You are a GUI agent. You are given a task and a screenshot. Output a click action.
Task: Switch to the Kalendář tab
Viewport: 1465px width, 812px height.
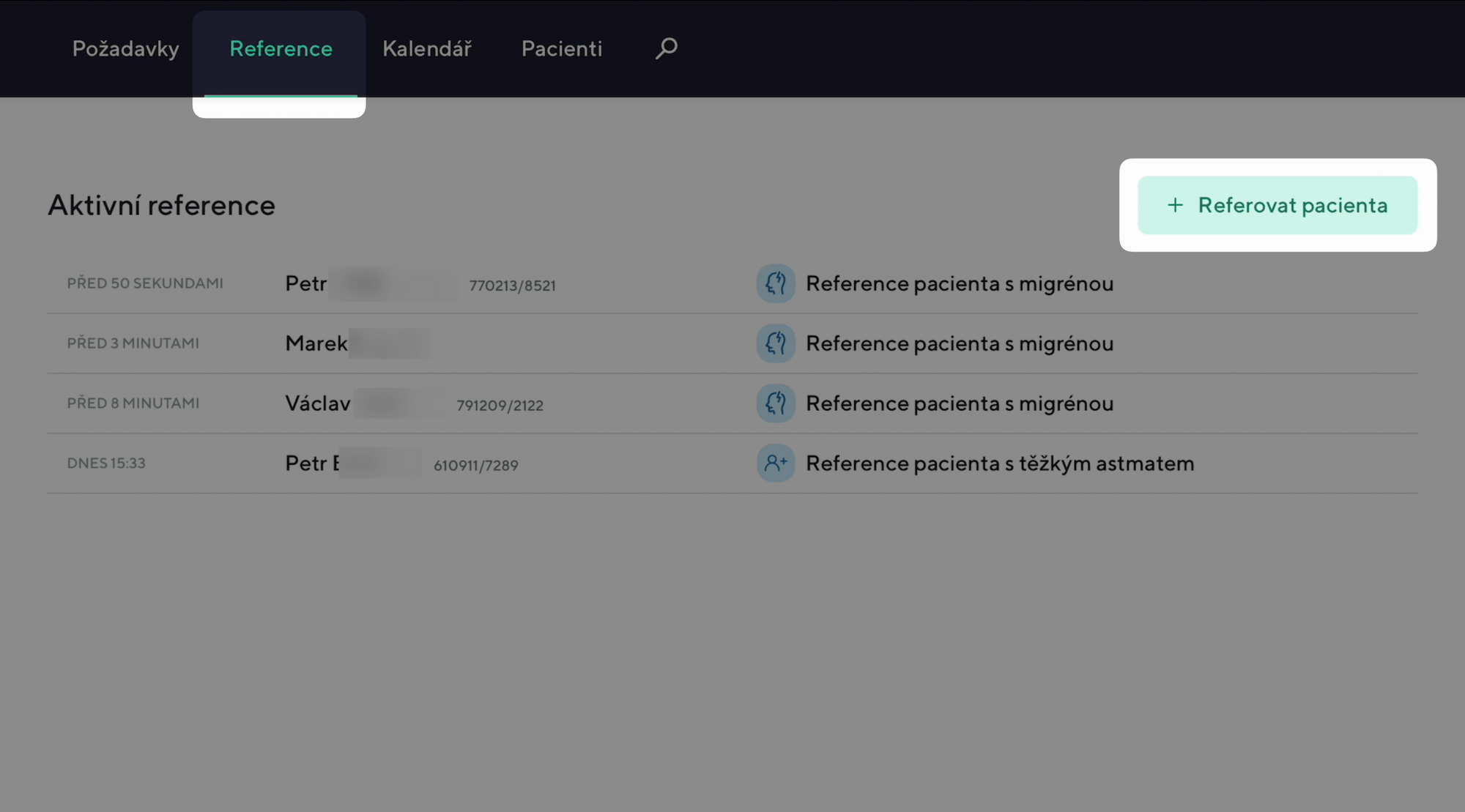coord(427,48)
